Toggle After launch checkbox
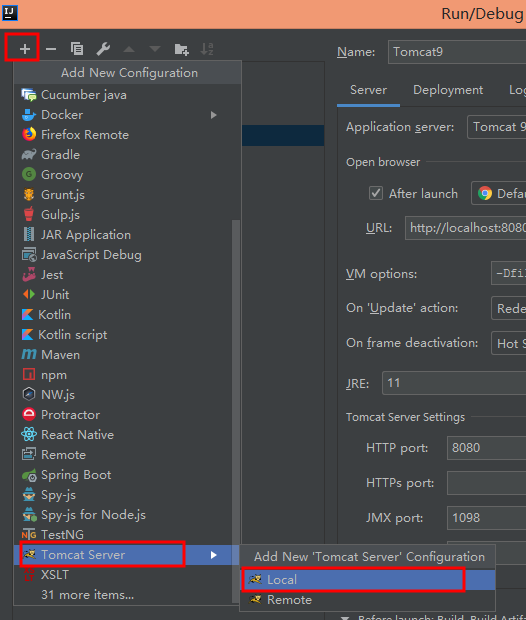 (376, 193)
